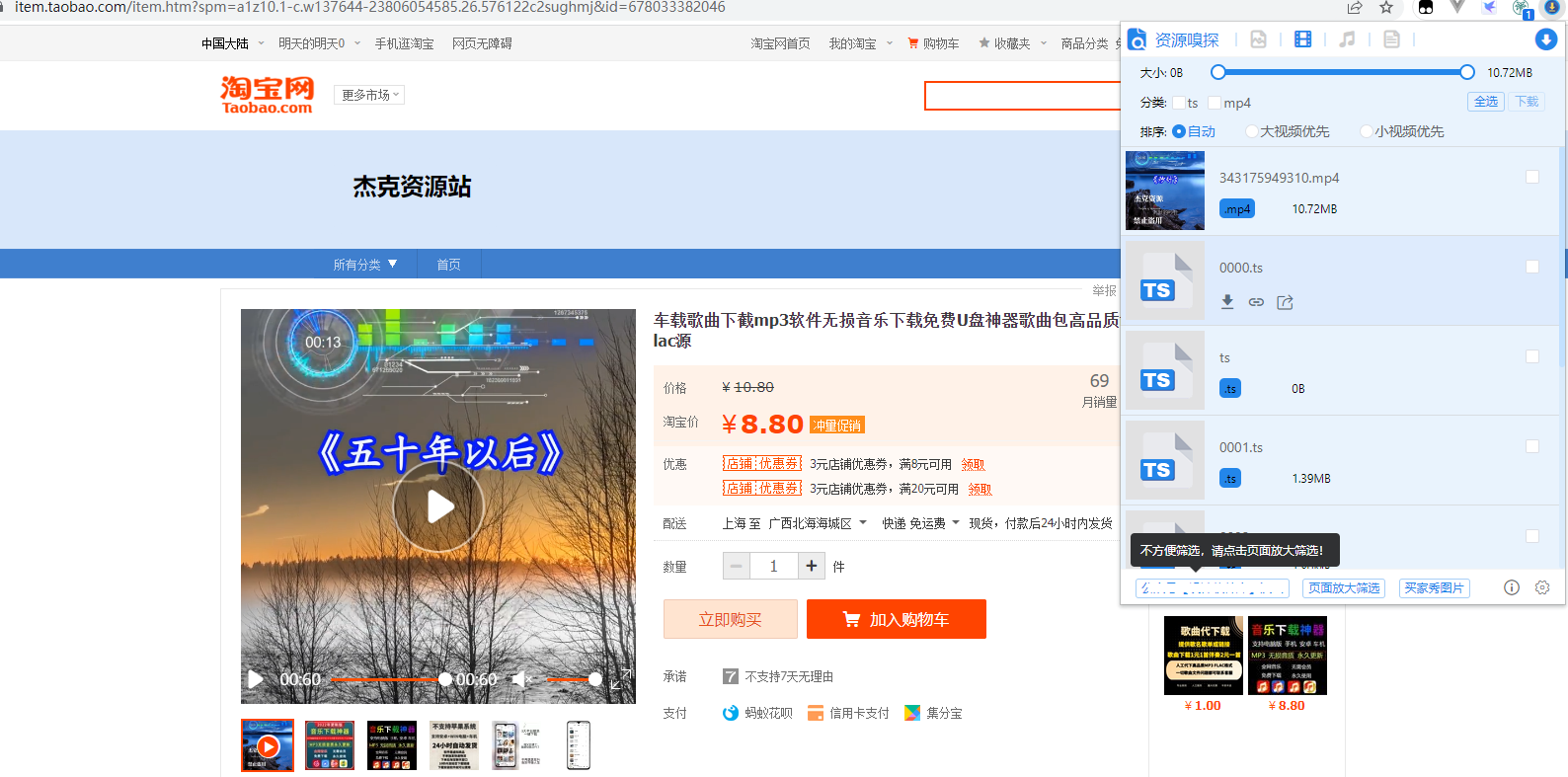Click the blue download circle icon in sniffer header
The width and height of the screenshot is (1568, 777).
click(1546, 39)
